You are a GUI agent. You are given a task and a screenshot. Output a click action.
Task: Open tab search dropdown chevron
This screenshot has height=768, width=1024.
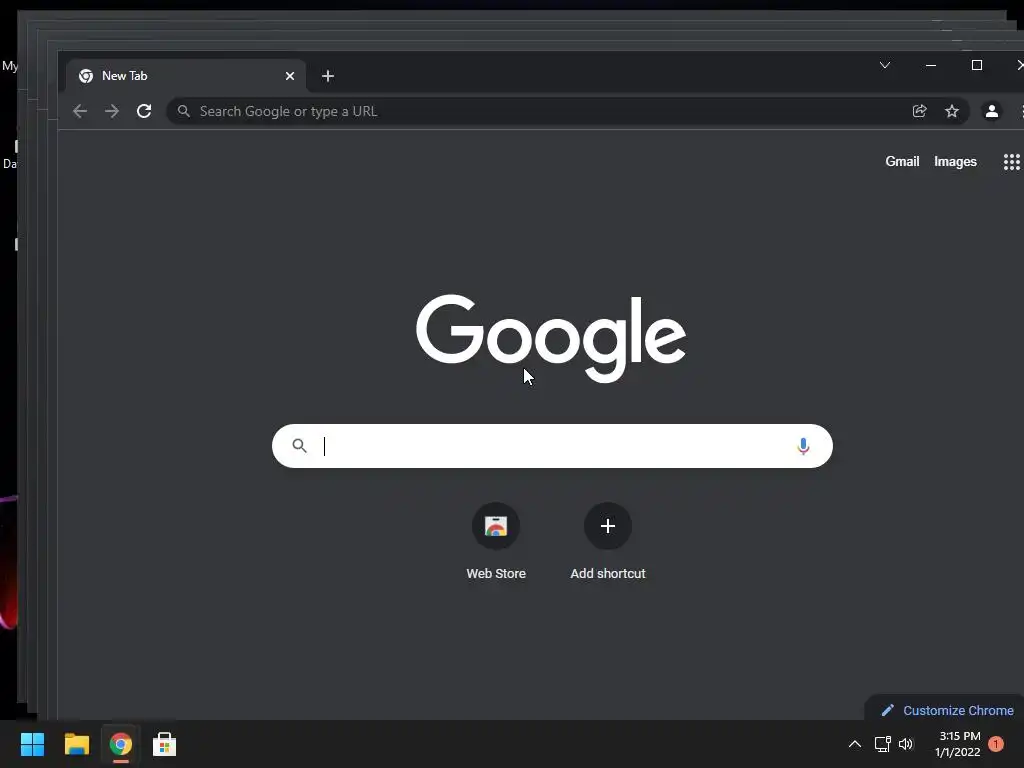click(885, 65)
